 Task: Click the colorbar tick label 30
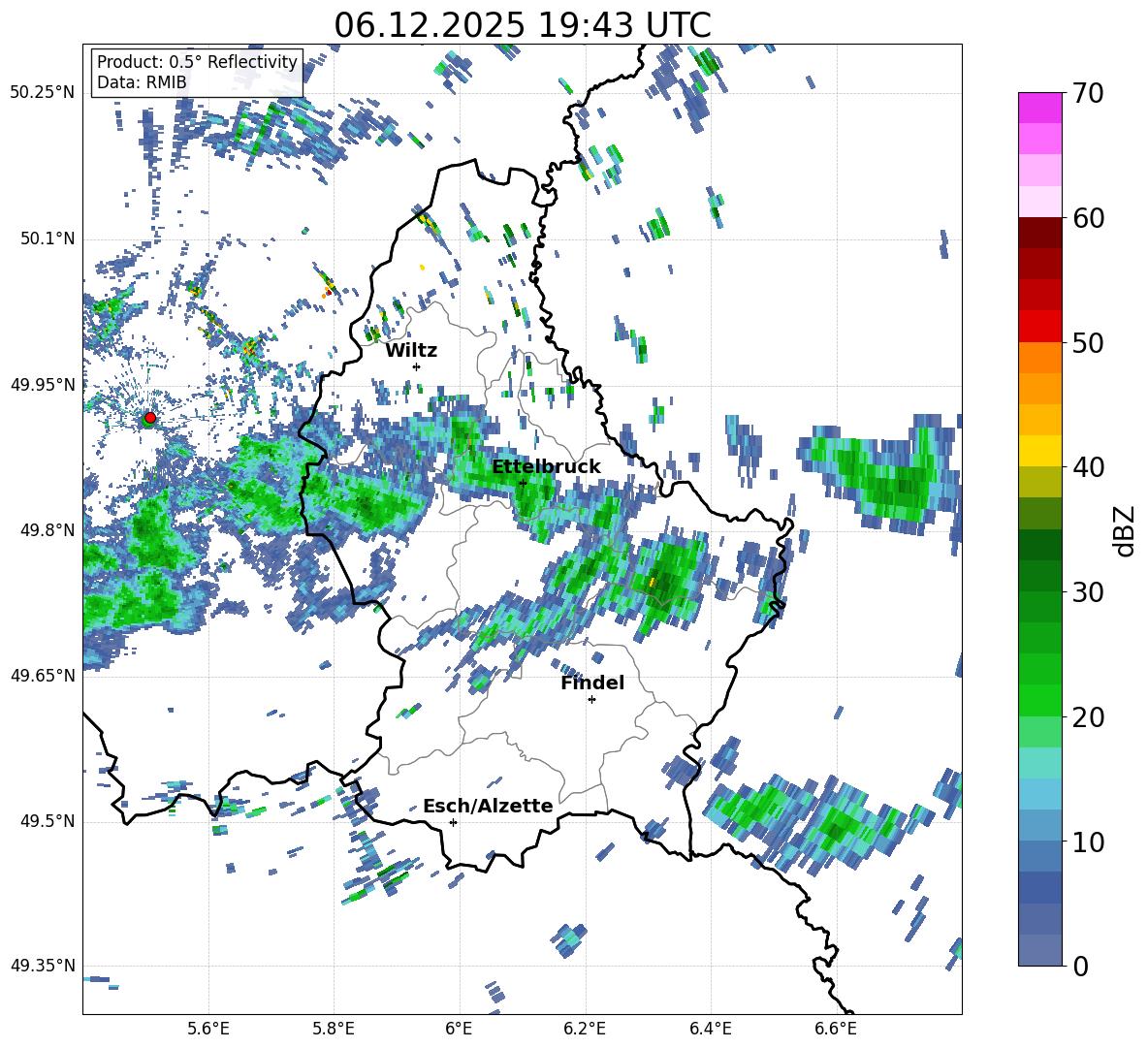pos(1087,591)
